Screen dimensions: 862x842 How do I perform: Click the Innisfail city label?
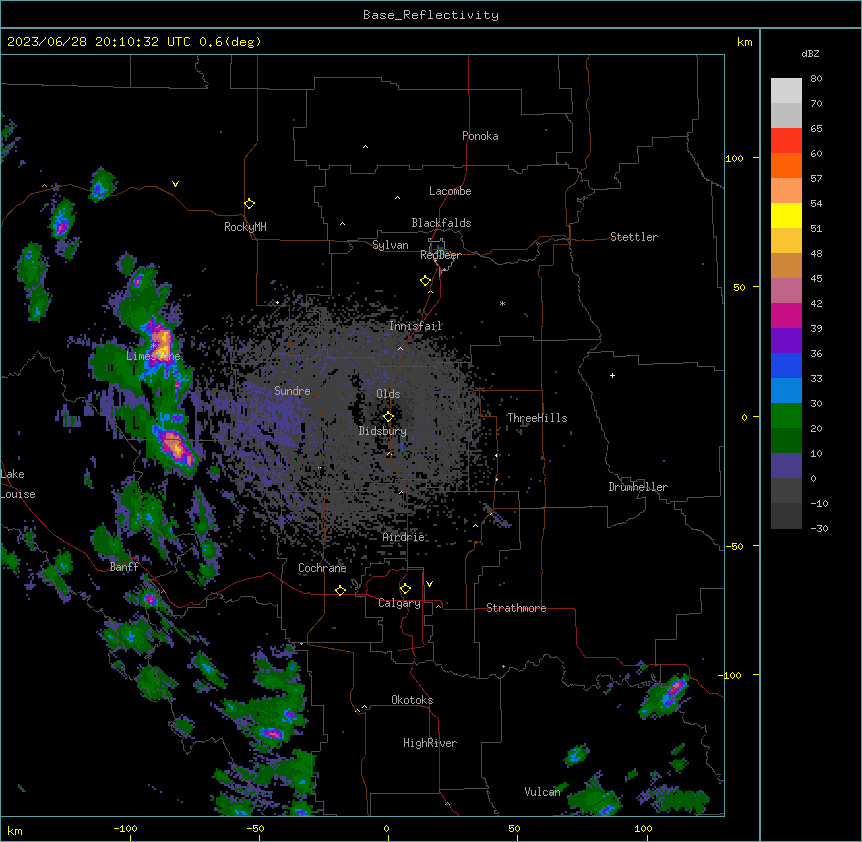pos(416,326)
